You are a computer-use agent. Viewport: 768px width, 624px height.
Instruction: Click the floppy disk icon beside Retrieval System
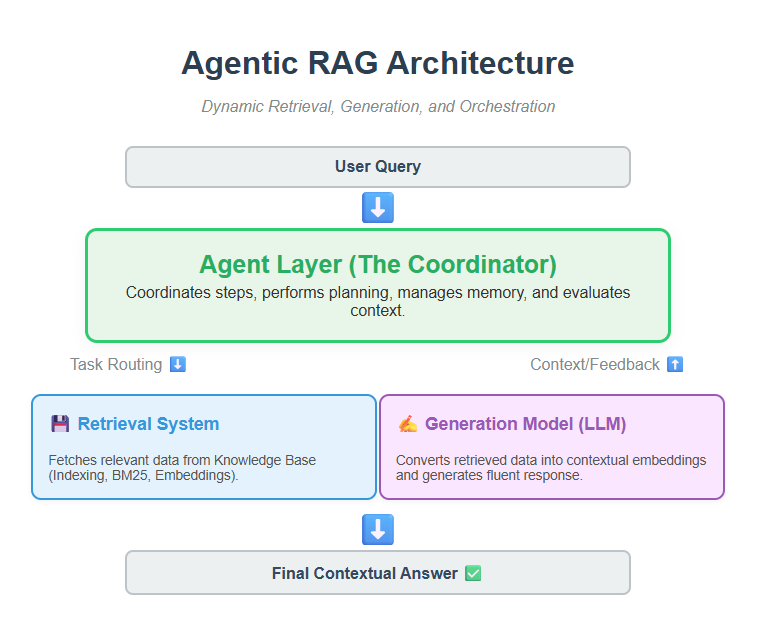click(60, 424)
